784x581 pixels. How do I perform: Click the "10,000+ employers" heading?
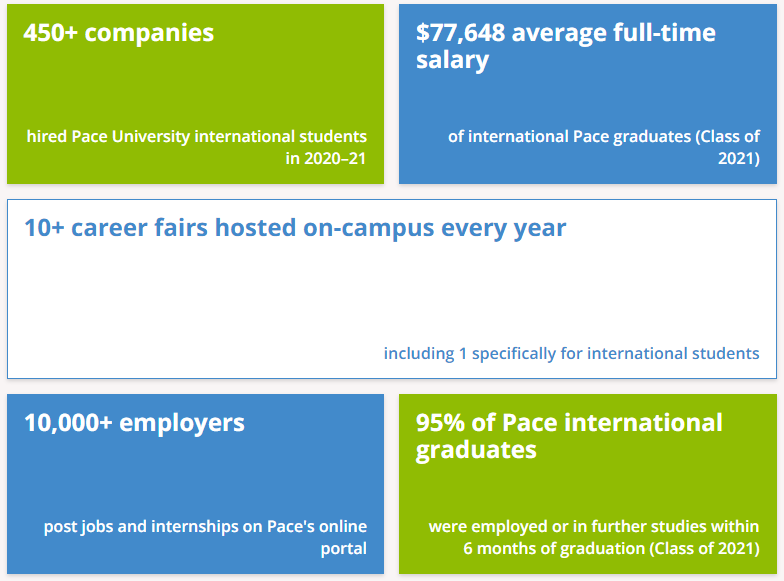pyautogui.click(x=134, y=422)
